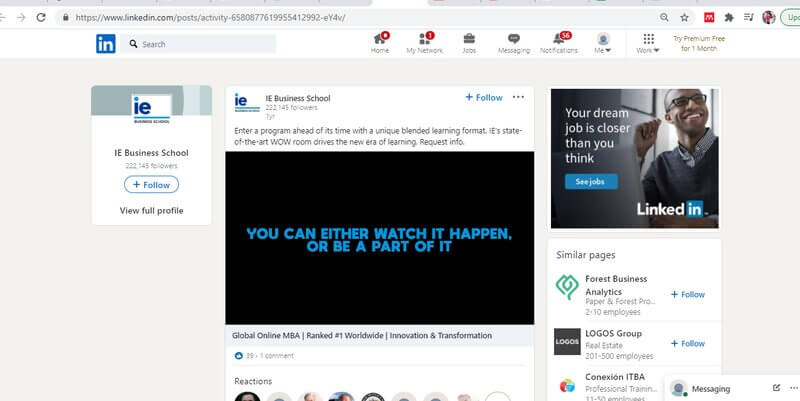Follow IE Business School from post header
This screenshot has width=800, height=401.
(x=484, y=97)
